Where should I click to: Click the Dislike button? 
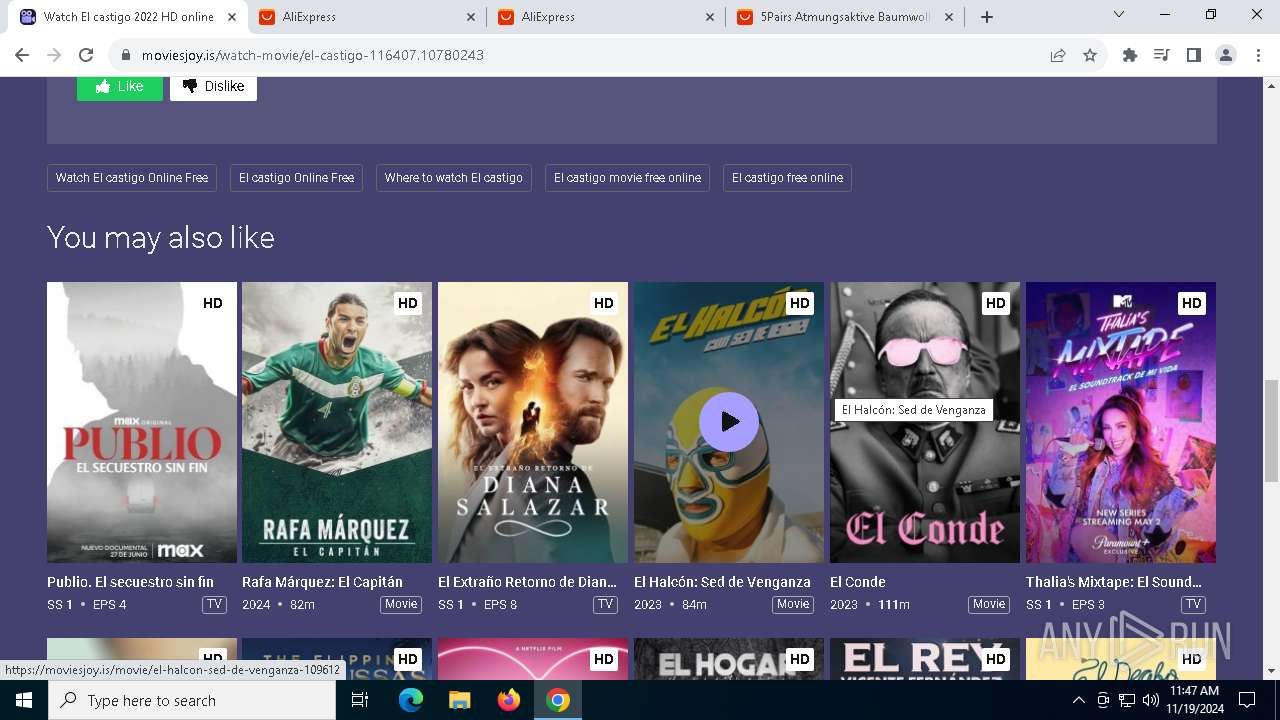click(x=213, y=86)
